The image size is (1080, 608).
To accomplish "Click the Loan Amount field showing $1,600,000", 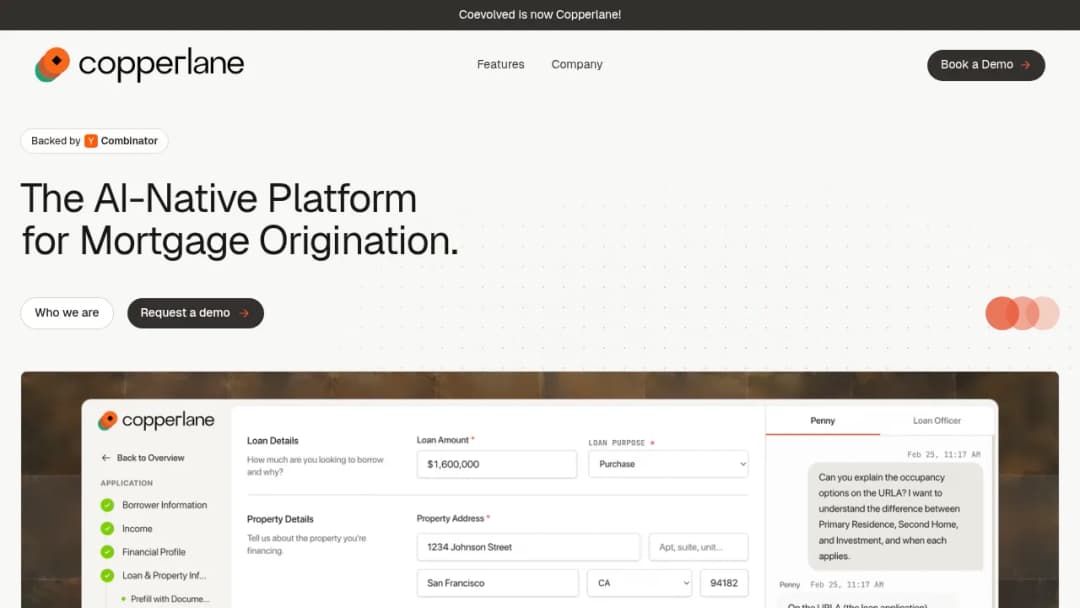I will pyautogui.click(x=497, y=464).
